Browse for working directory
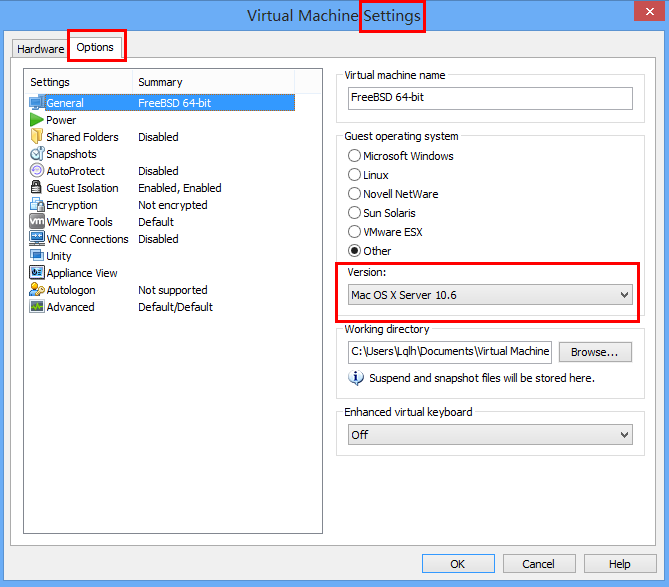Screen dimensions: 669x587 coord(595,352)
